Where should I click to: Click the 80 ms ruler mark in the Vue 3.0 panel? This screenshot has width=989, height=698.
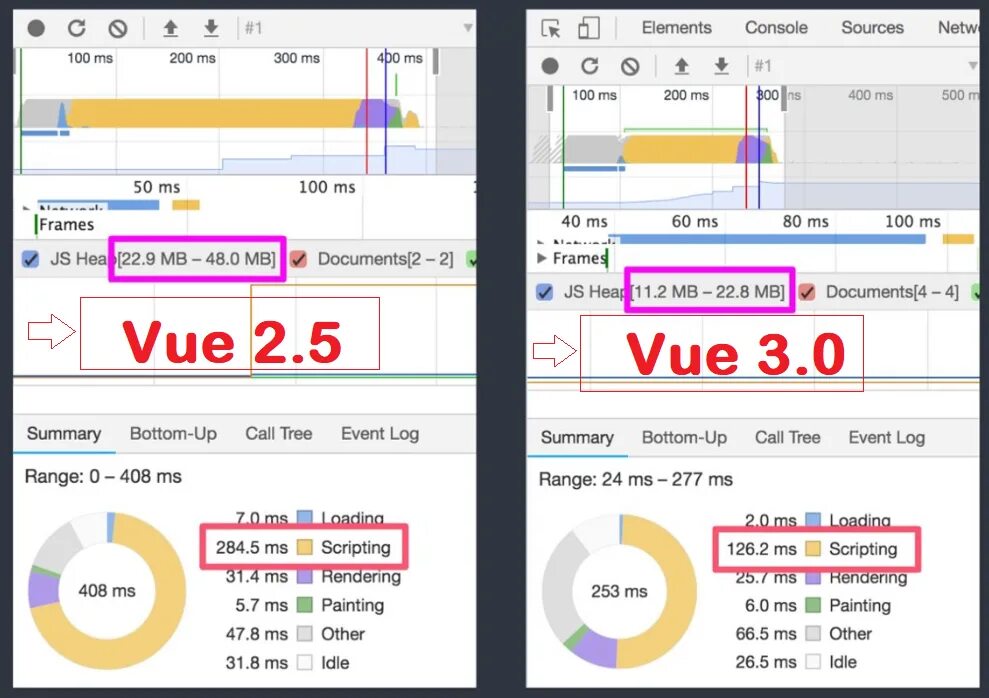point(805,221)
